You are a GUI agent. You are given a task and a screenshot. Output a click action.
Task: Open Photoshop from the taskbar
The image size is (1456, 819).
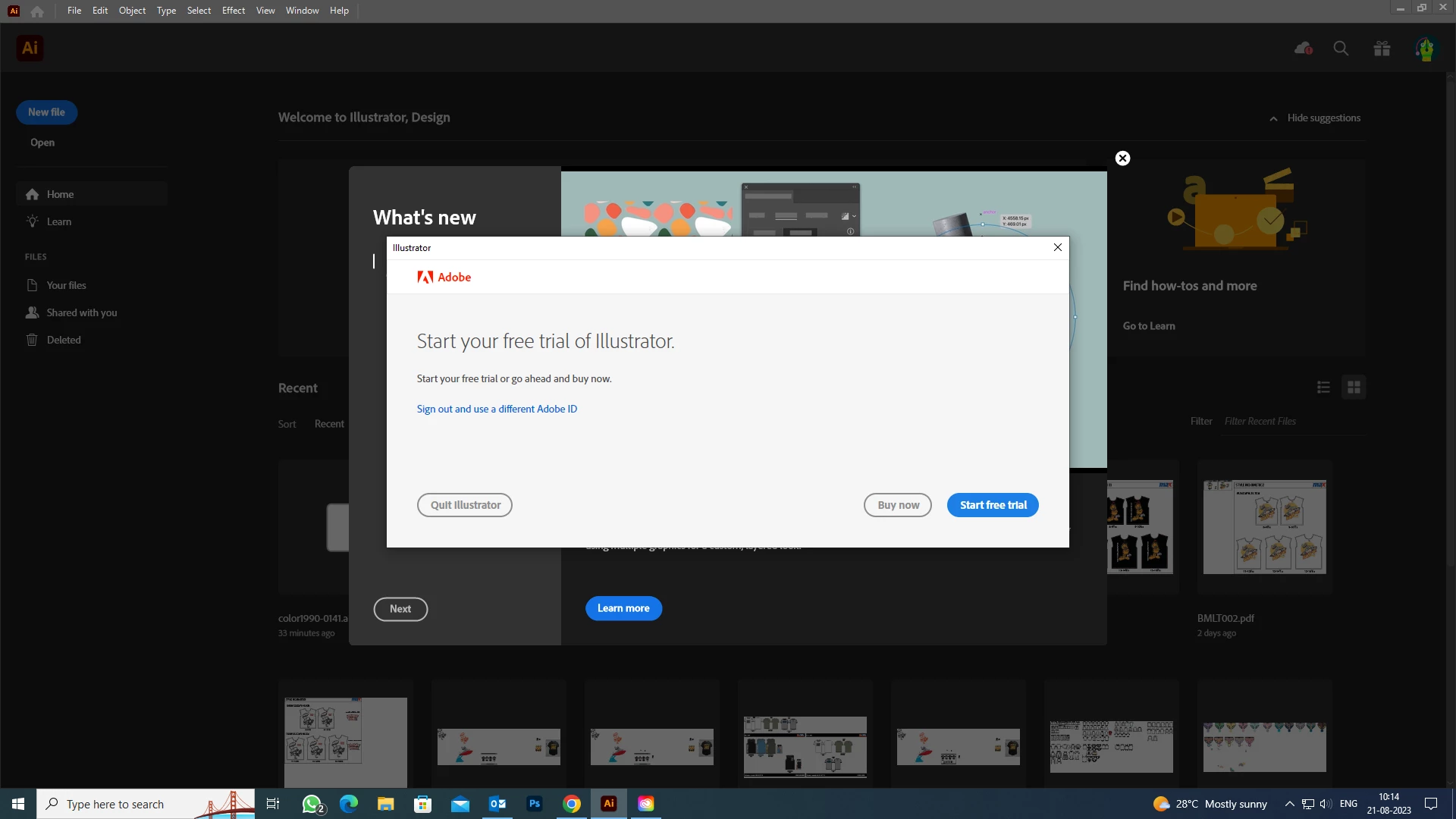(535, 804)
